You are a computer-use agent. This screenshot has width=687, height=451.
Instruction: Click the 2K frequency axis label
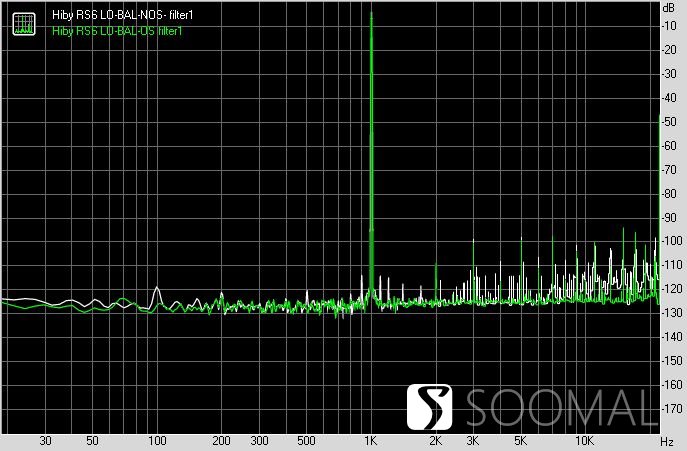click(x=436, y=441)
